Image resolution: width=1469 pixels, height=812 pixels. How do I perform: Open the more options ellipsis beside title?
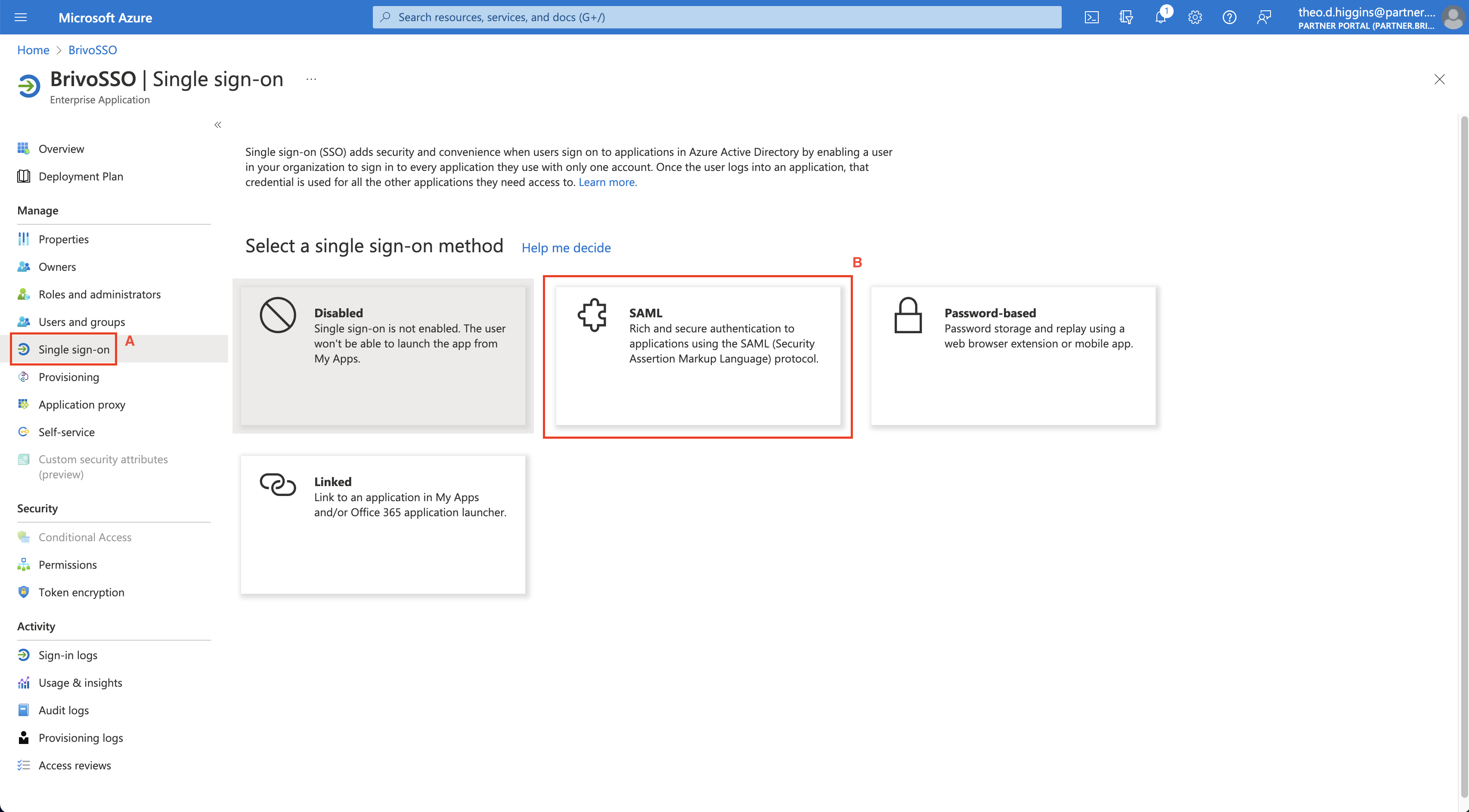click(311, 79)
